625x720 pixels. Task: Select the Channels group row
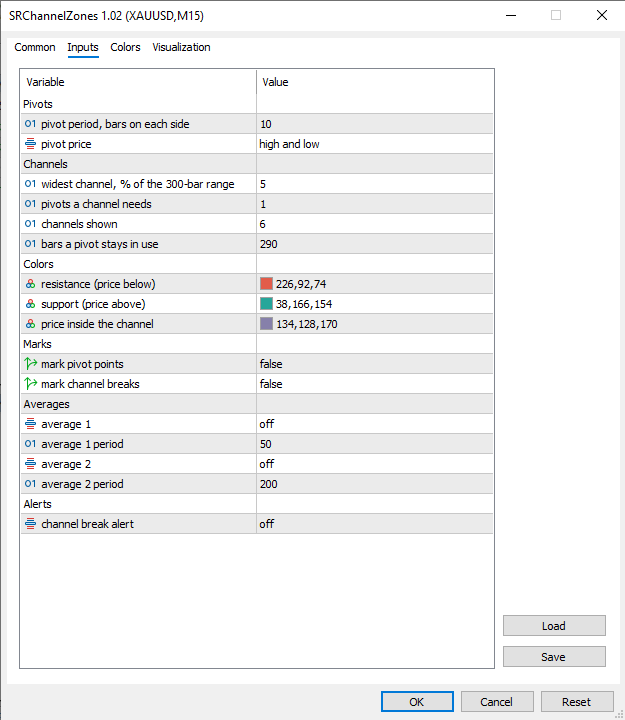coord(257,164)
